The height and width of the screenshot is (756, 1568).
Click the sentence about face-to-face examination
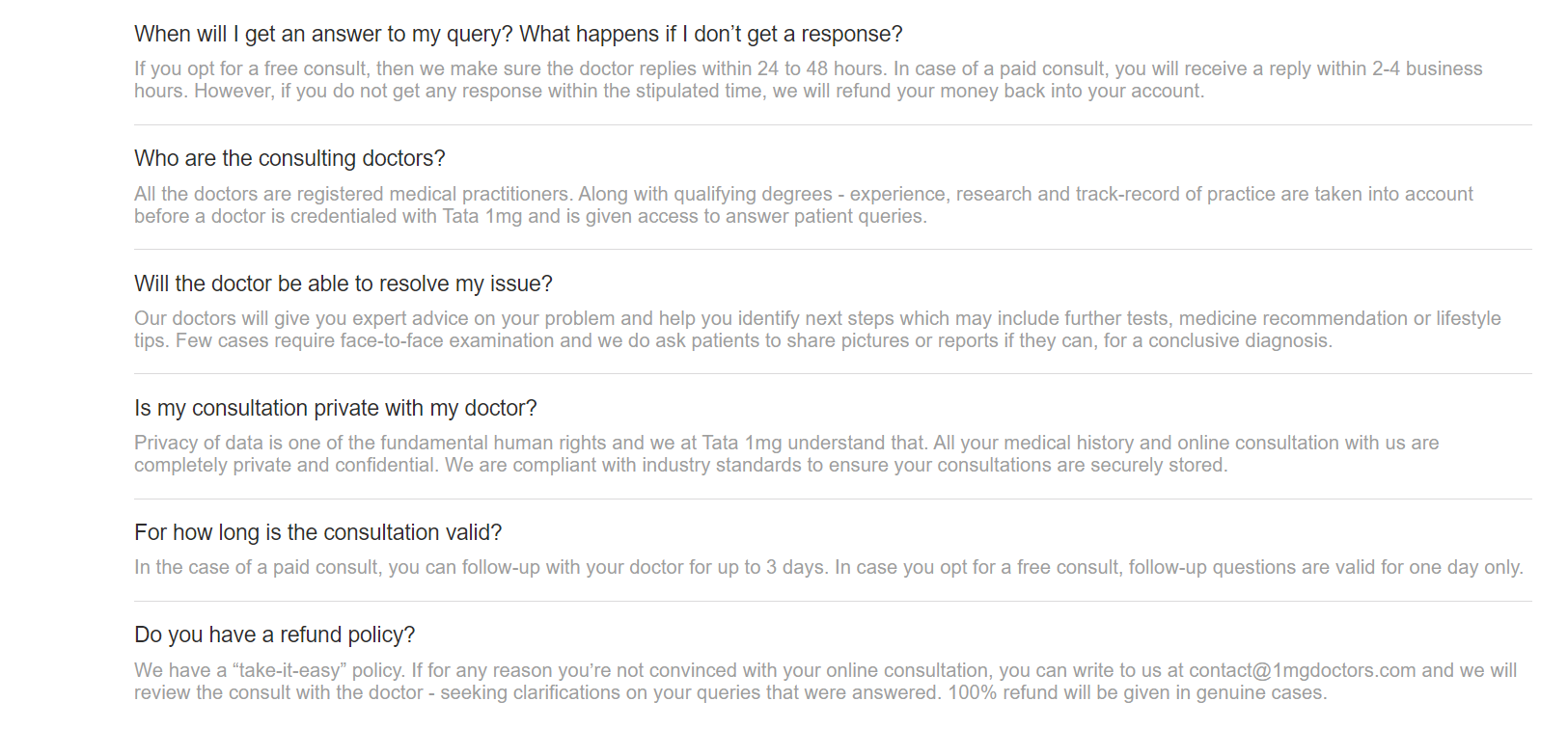pyautogui.click(x=754, y=341)
